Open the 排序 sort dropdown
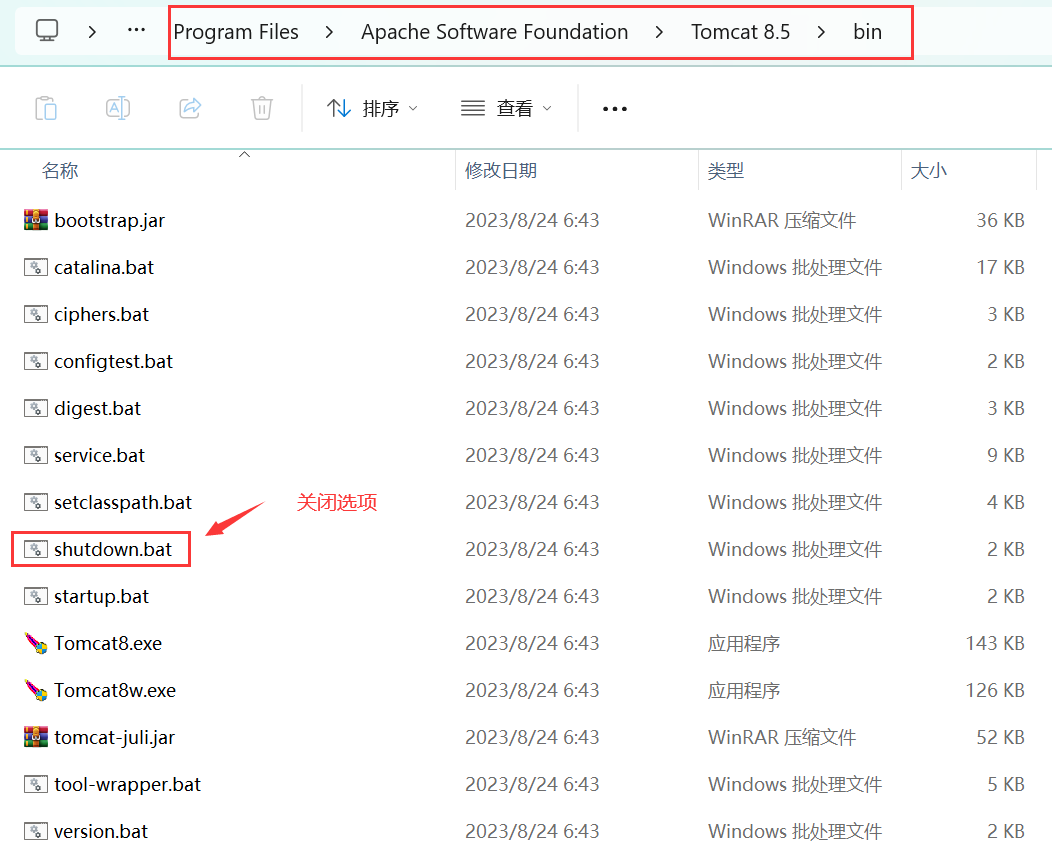This screenshot has width=1052, height=855. click(372, 108)
